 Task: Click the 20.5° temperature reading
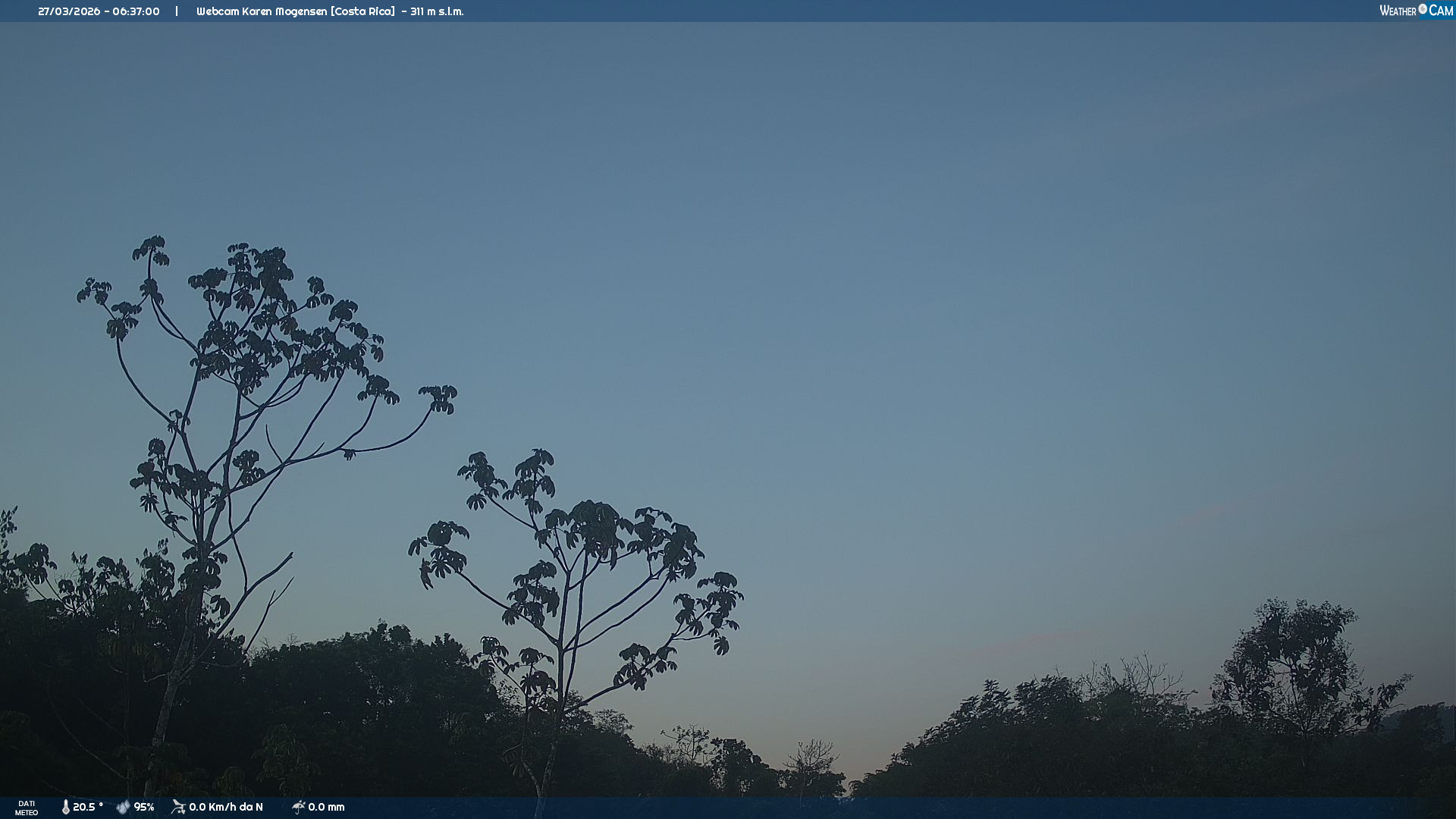click(88, 808)
